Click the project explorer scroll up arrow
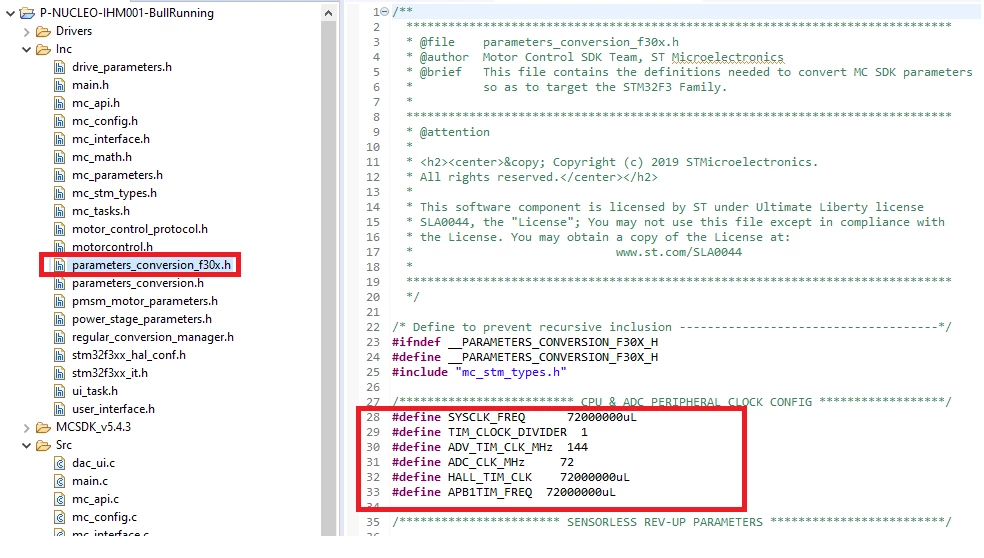 [x=328, y=13]
